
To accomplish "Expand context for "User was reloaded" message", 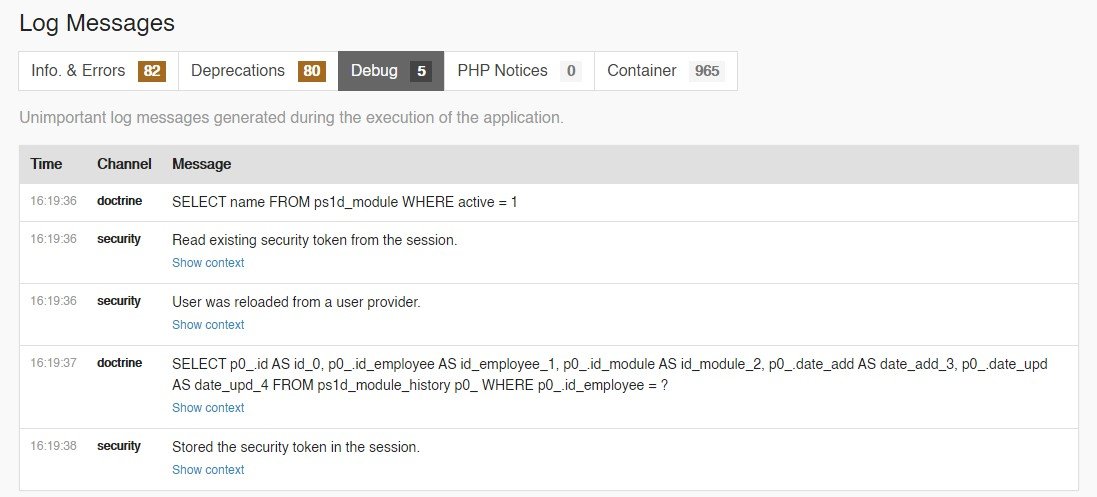I will tap(208, 325).
